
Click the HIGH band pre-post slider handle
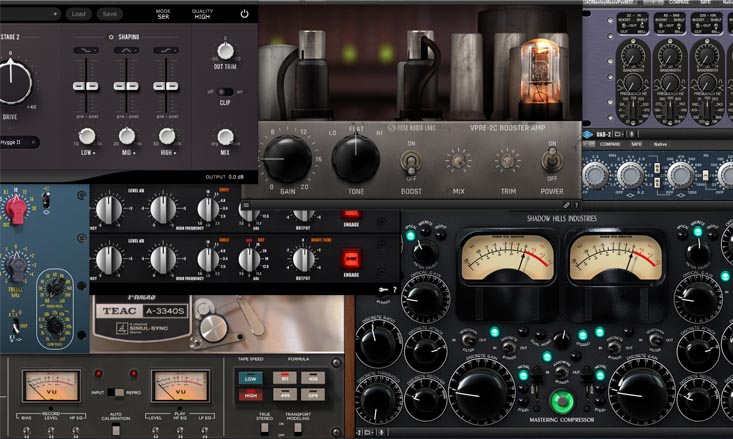coord(166,86)
